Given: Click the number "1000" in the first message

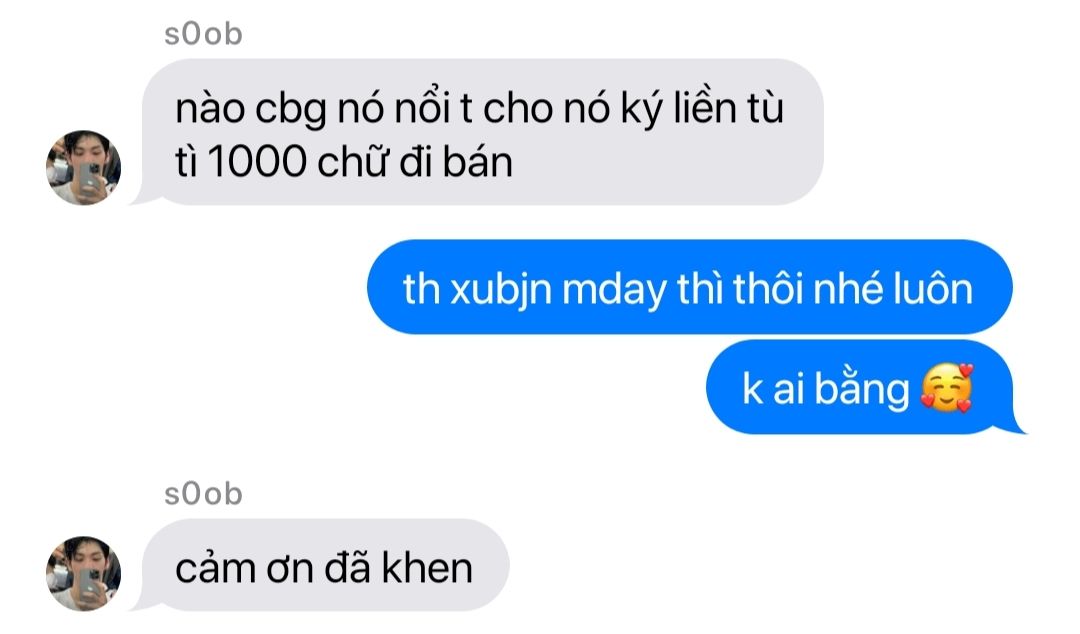Looking at the screenshot, I should [x=256, y=163].
